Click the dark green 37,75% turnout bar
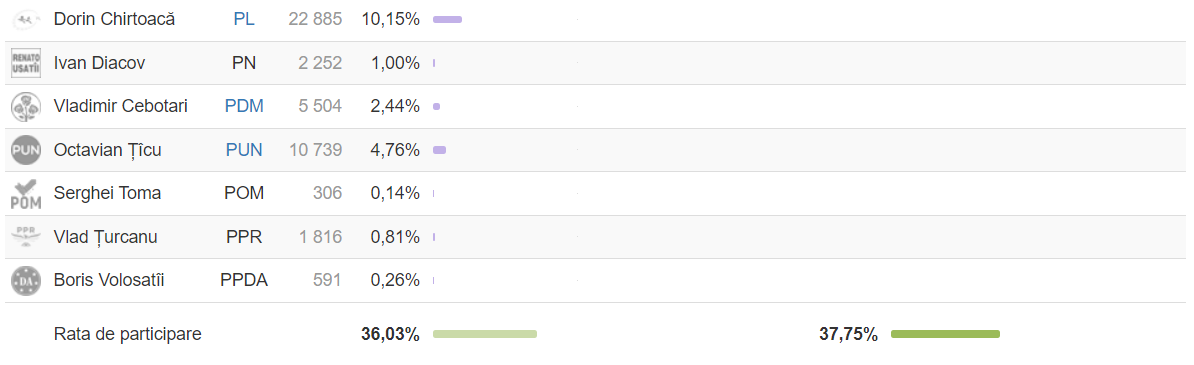 click(x=945, y=334)
